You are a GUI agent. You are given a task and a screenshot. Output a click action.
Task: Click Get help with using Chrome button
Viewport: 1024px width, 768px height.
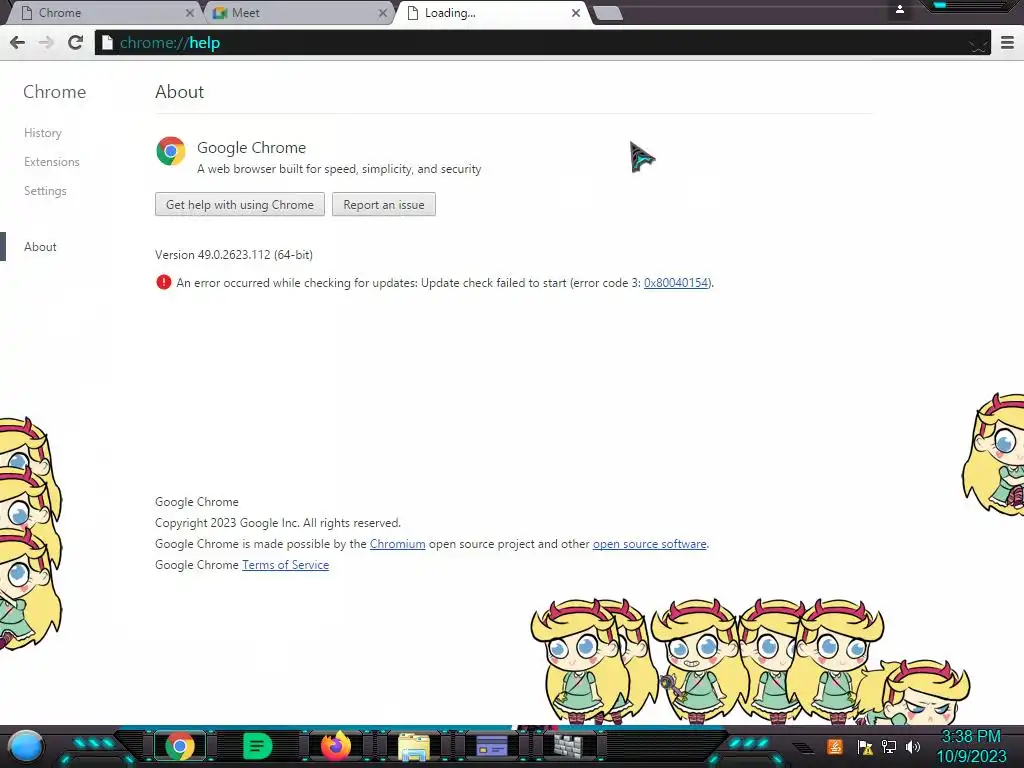coord(240,204)
